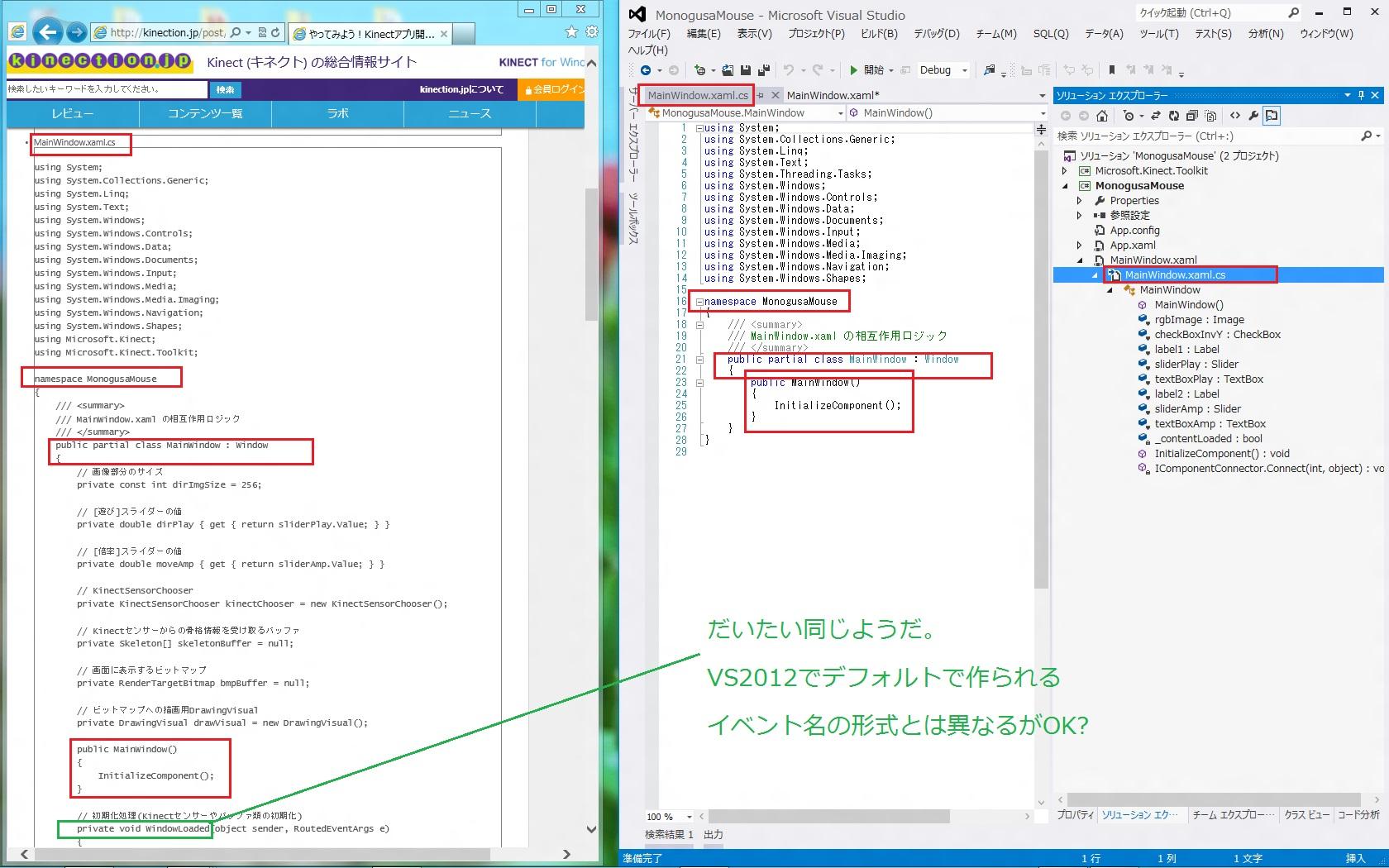Open ビルド(B) menu in Visual Studio
The image size is (1389, 868).
point(879,34)
